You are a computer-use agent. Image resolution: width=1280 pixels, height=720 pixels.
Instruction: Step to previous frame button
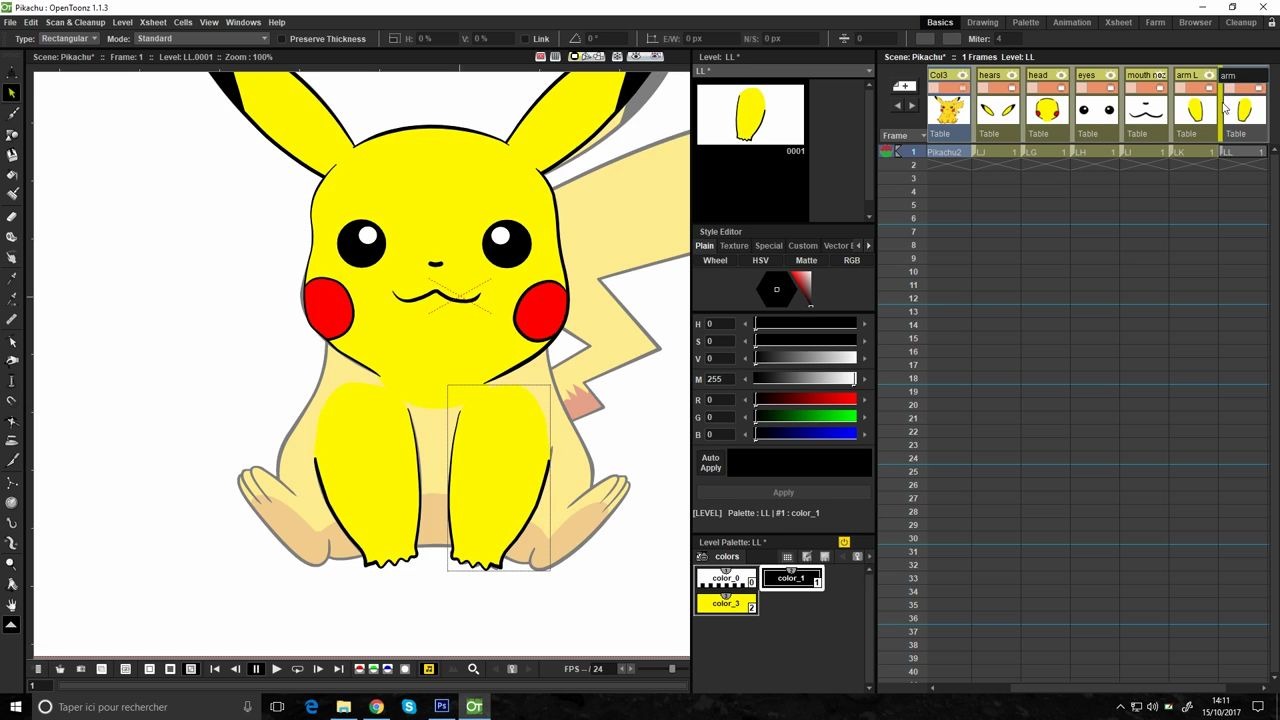click(x=235, y=669)
